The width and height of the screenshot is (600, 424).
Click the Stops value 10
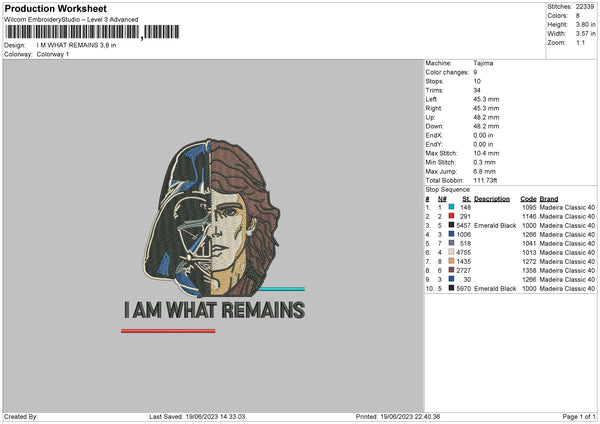(x=477, y=81)
